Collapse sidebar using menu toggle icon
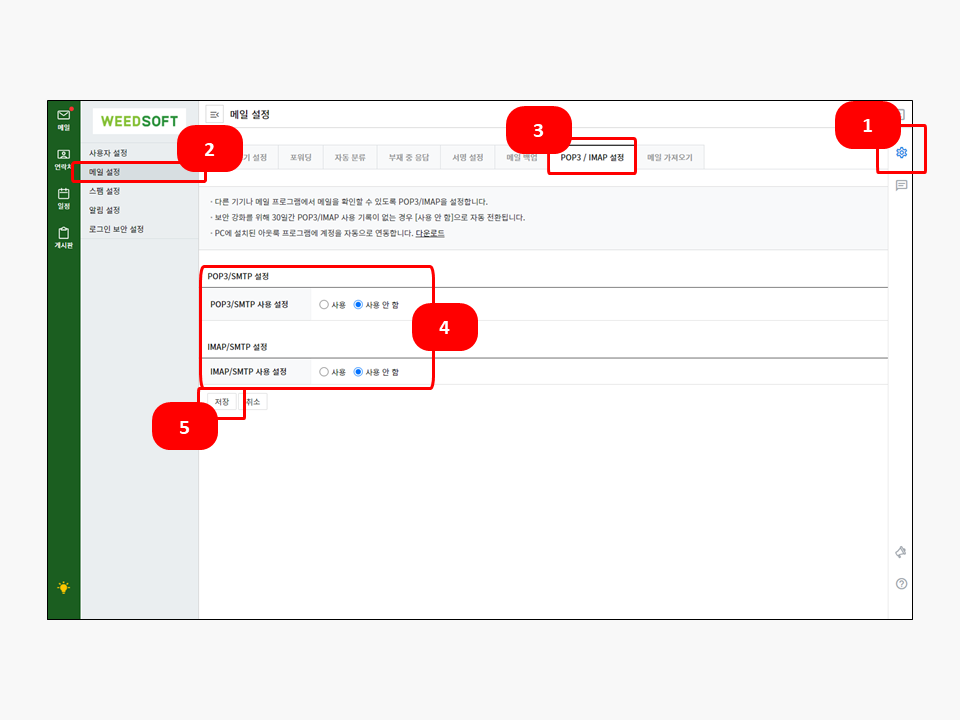 pyautogui.click(x=214, y=115)
